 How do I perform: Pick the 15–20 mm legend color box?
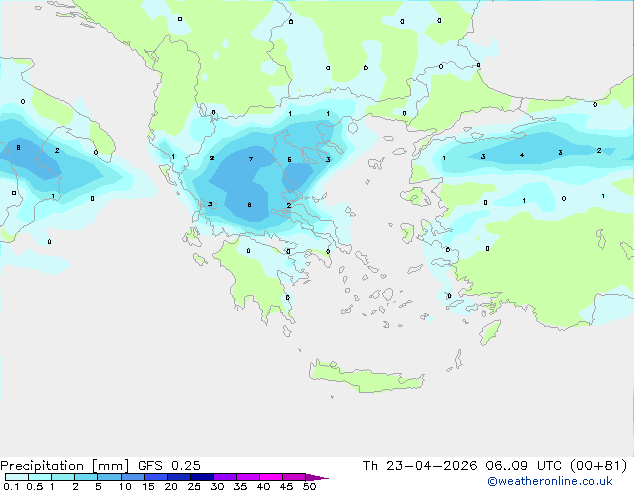coord(156,477)
